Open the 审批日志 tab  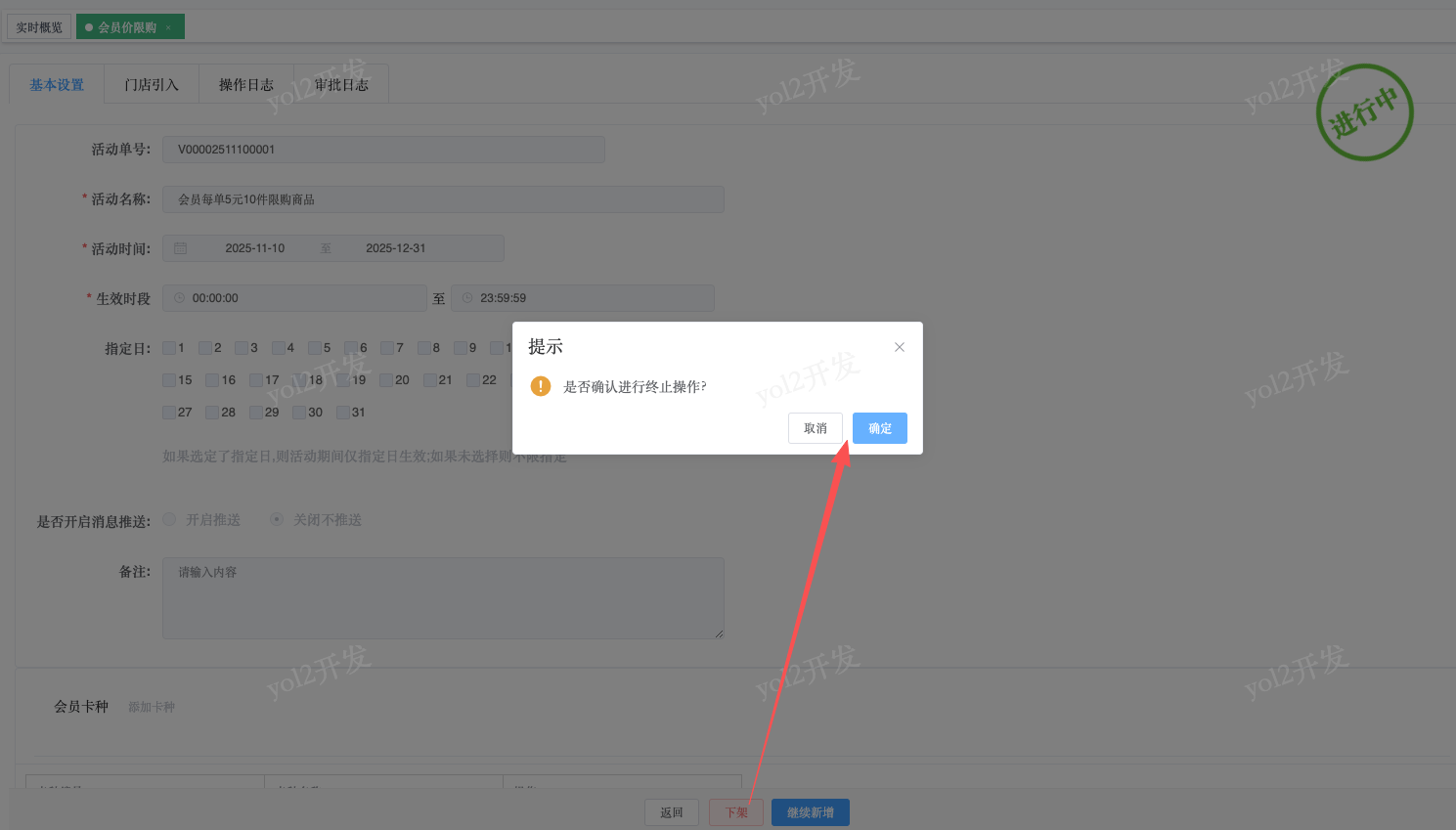click(x=341, y=85)
